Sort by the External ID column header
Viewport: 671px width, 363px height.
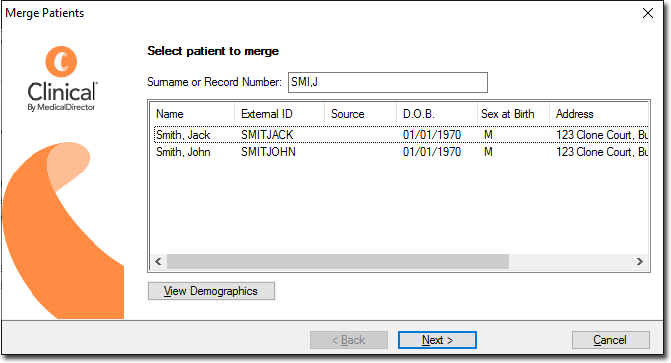point(279,114)
